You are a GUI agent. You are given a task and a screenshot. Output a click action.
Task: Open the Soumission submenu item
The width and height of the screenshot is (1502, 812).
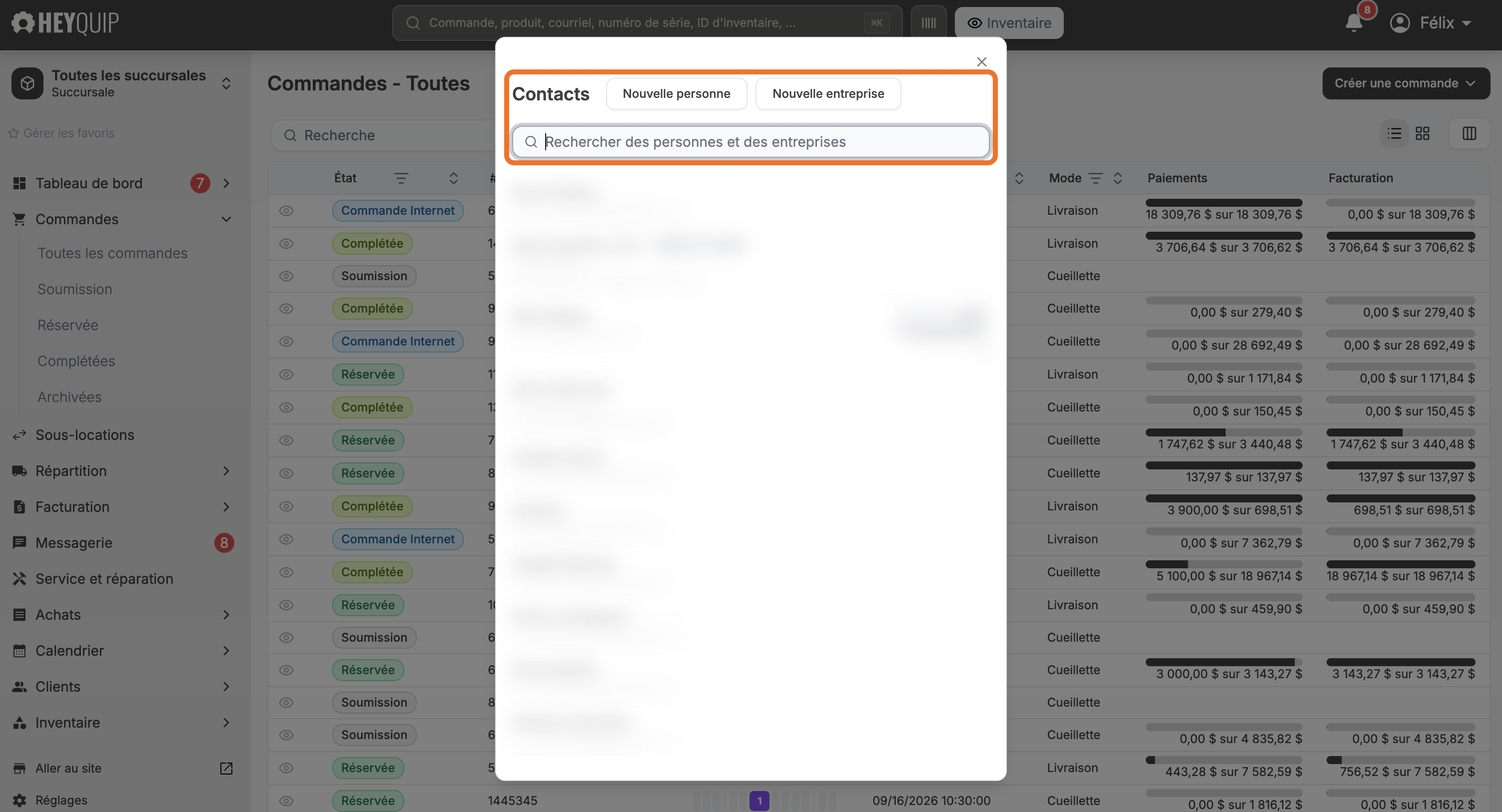[74, 289]
